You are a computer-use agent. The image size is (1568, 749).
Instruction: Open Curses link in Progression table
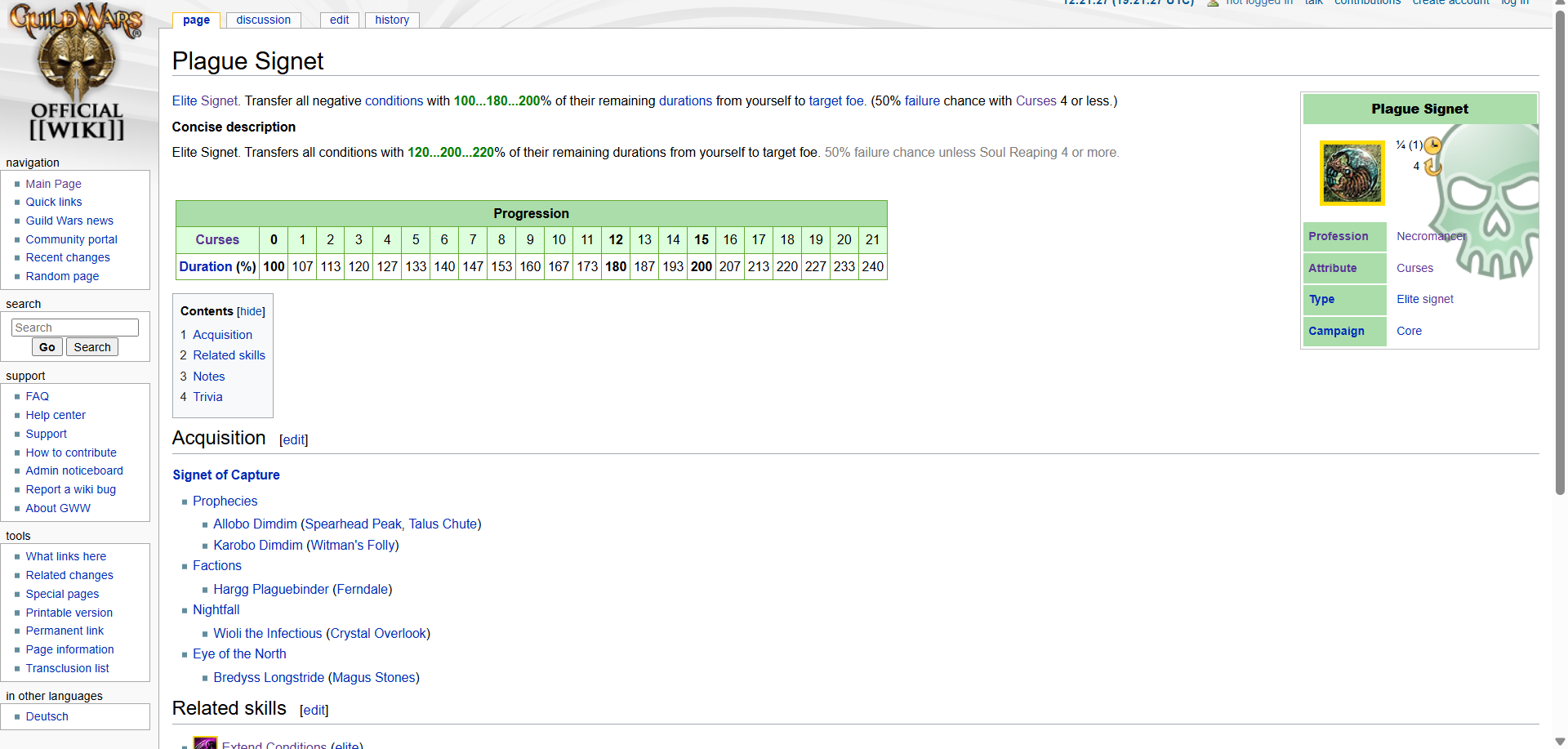[x=217, y=239]
